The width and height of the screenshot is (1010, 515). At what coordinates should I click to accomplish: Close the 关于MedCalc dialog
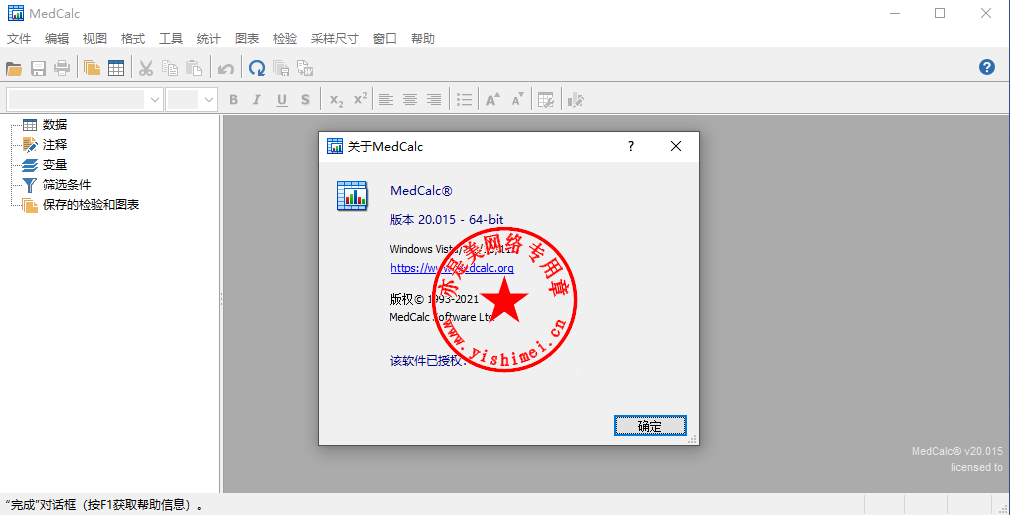676,146
